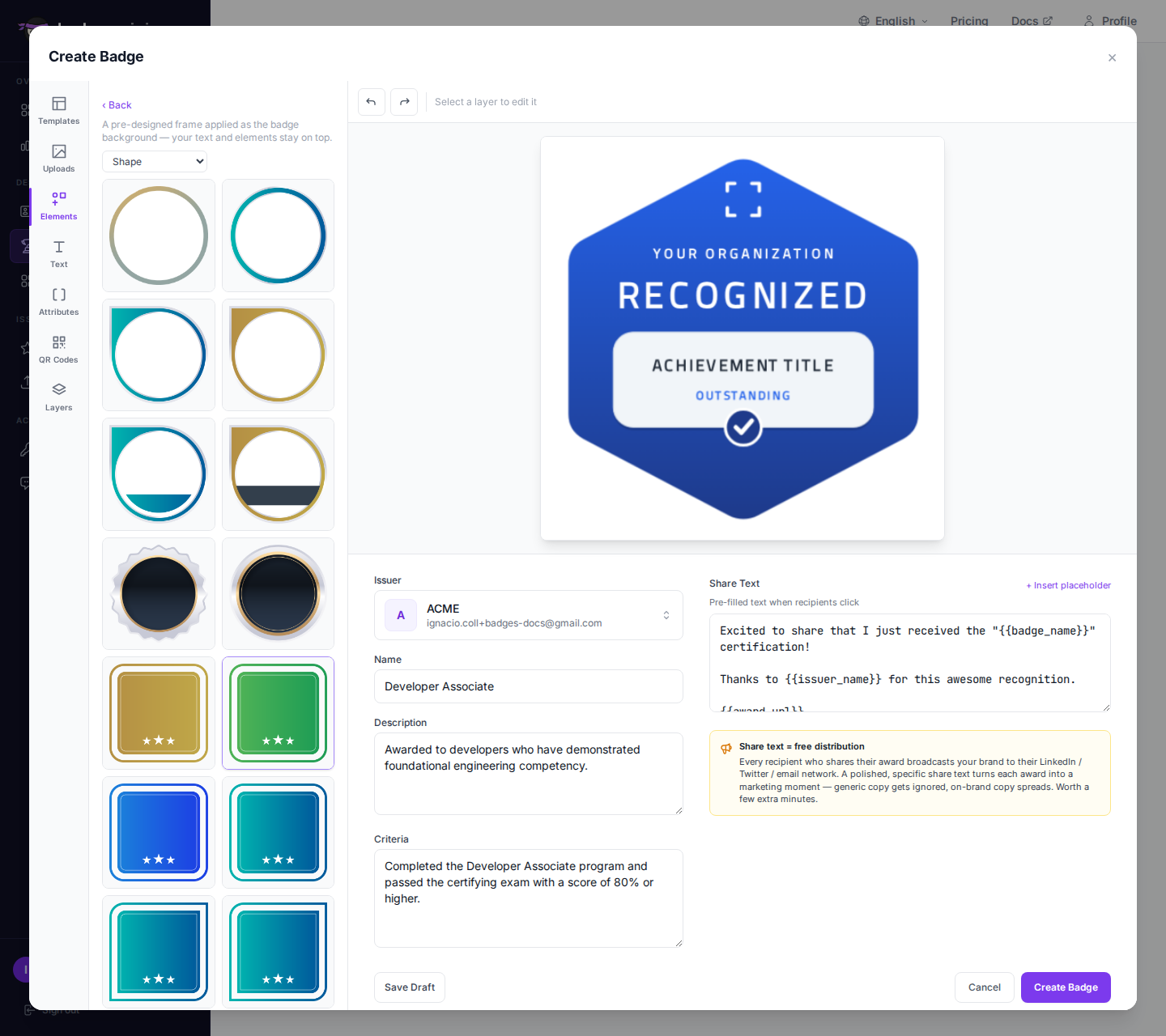1166x1036 pixels.
Task: Open the Shape frame category dropdown
Action: click(x=155, y=162)
